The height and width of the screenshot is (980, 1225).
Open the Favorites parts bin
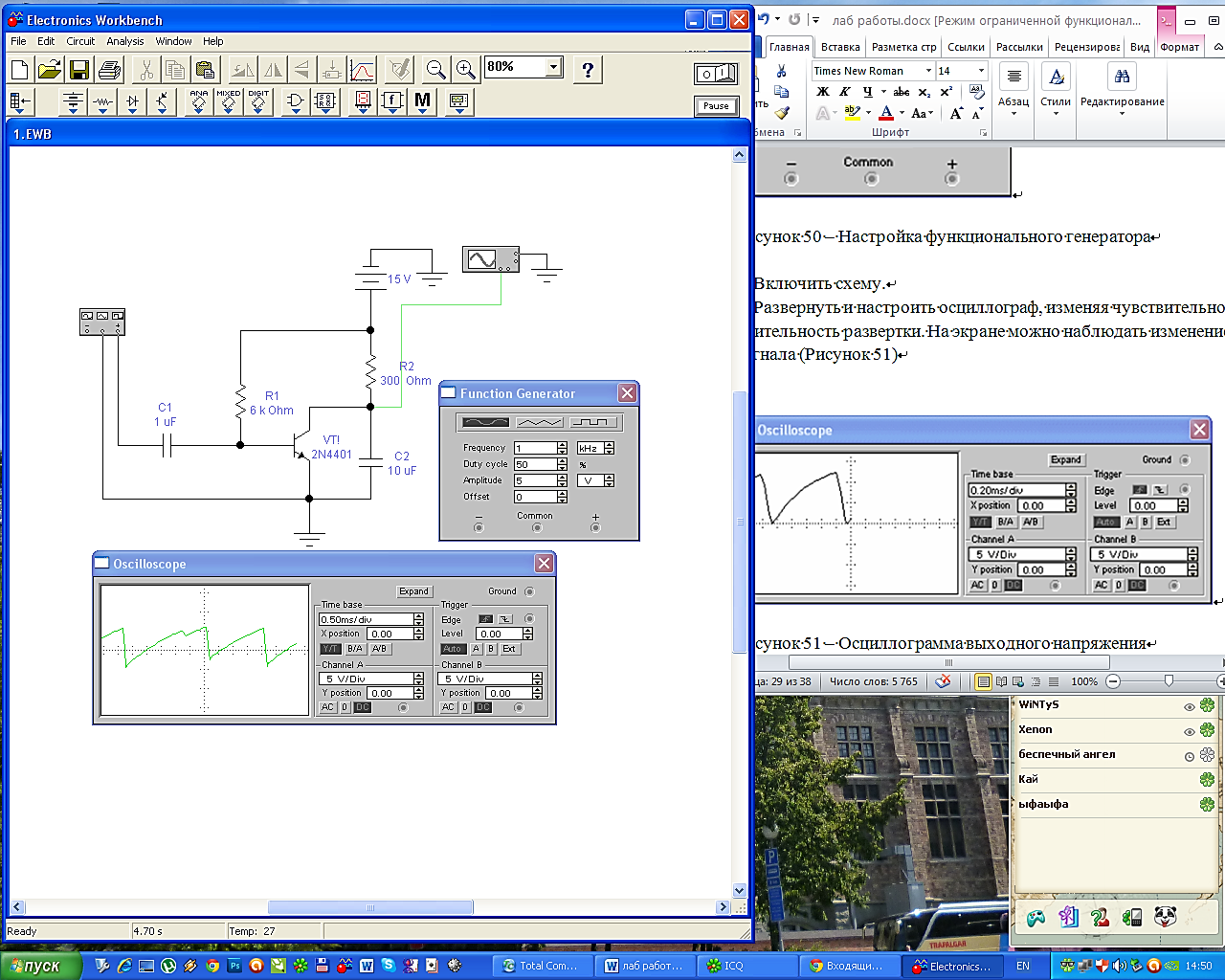click(20, 101)
